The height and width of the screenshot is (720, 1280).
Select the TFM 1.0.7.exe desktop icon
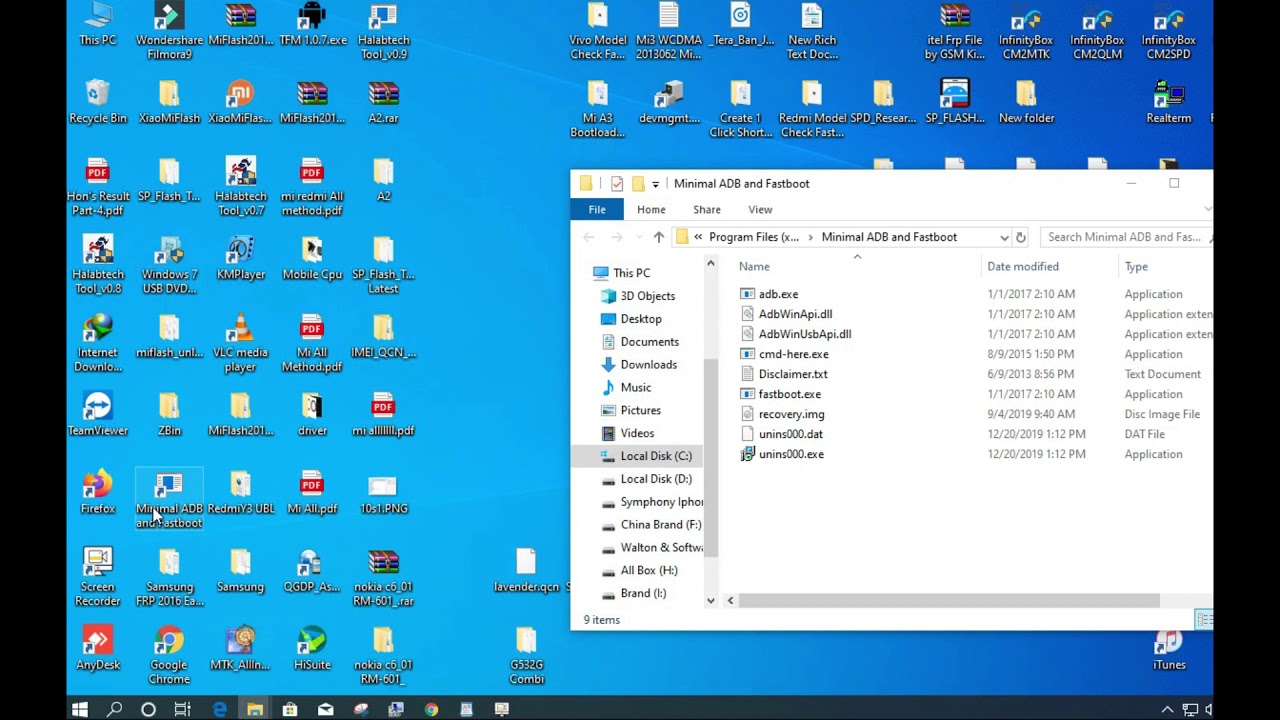point(312,24)
